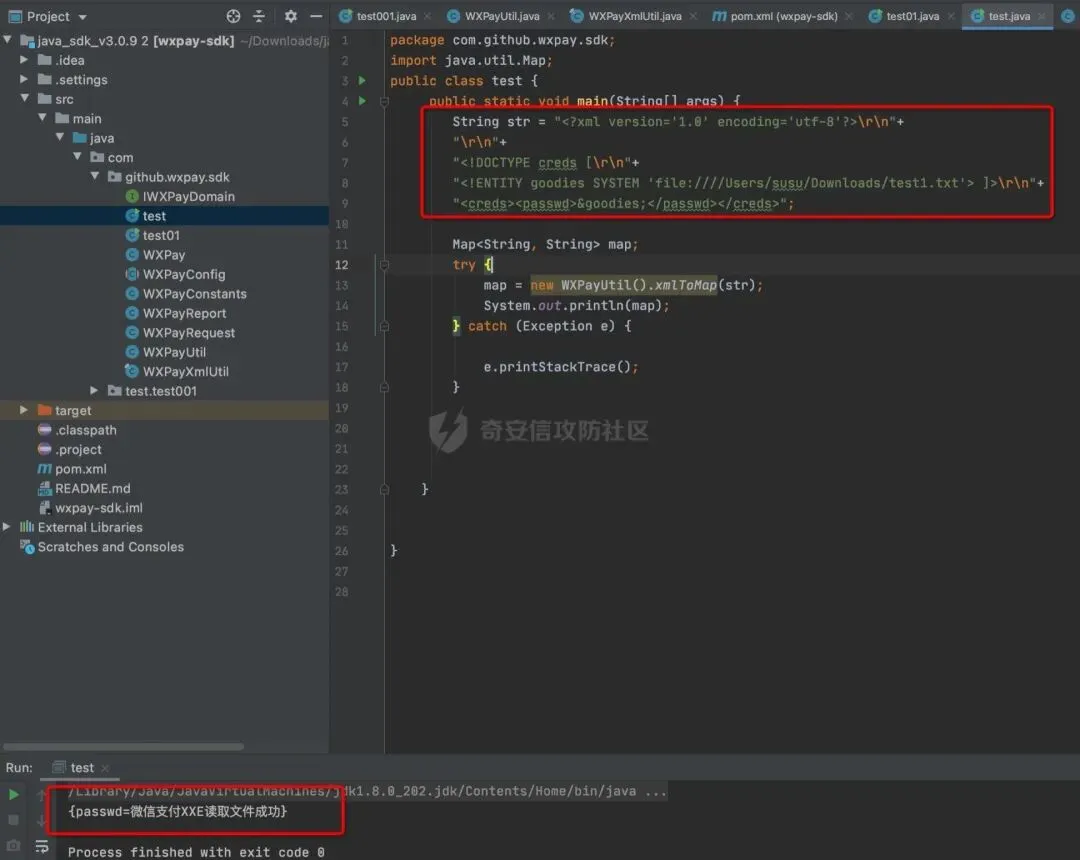Click the IWXPayDomain interface icon
Image resolution: width=1080 pixels, height=860 pixels.
(132, 196)
